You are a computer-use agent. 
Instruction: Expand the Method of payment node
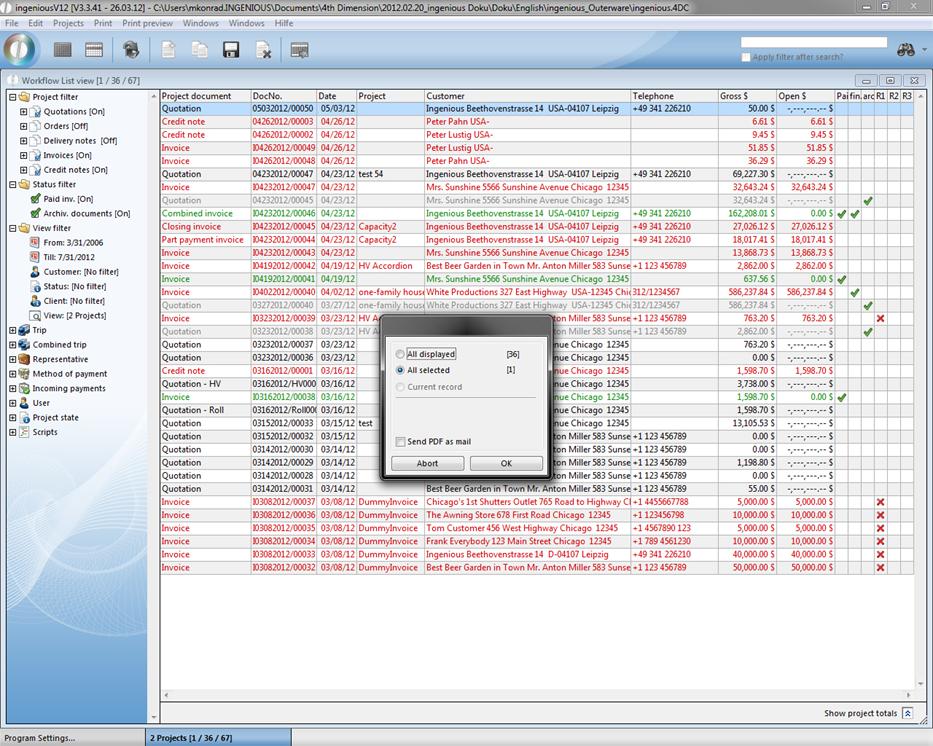pyautogui.click(x=13, y=374)
